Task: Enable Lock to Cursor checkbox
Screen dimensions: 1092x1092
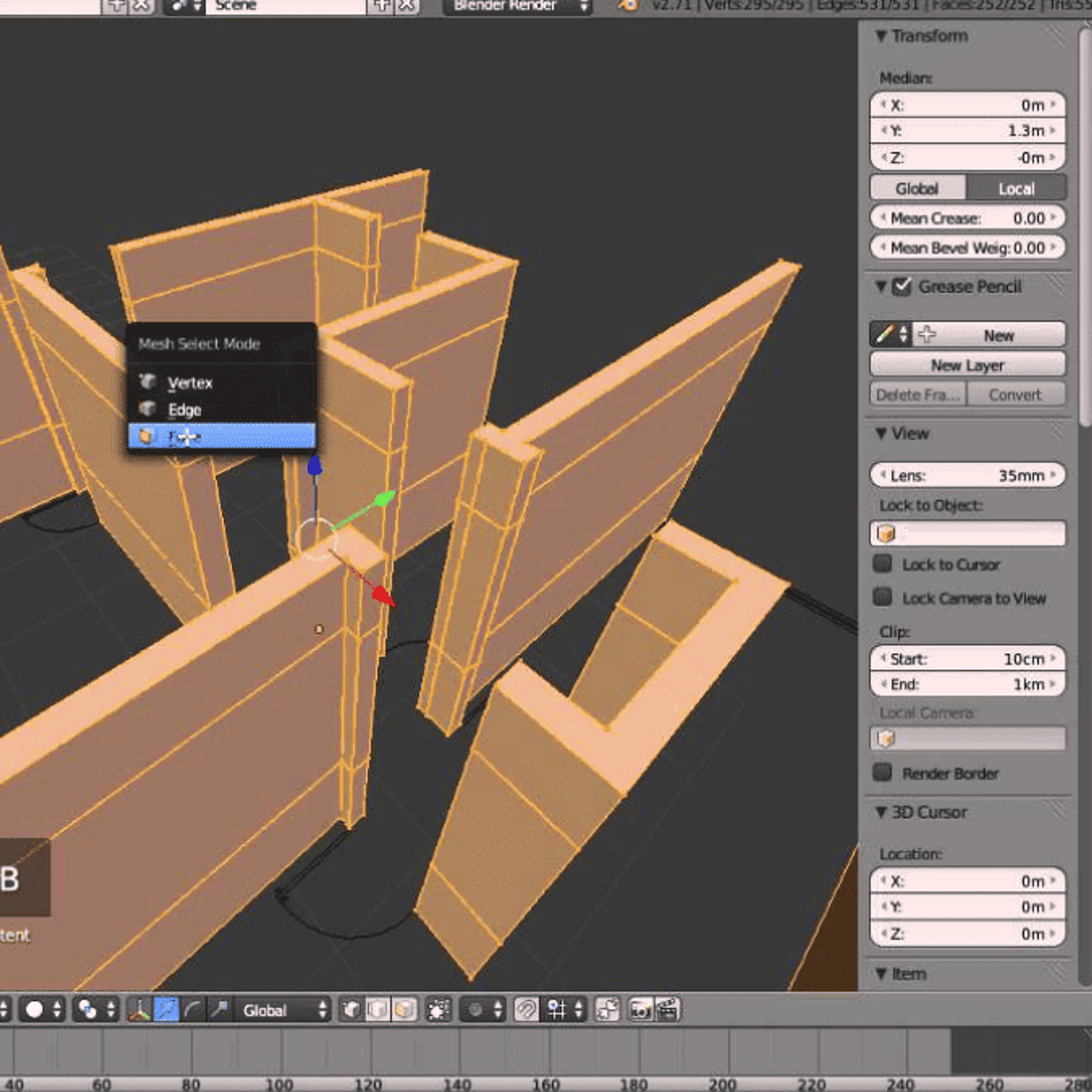Action: tap(882, 564)
